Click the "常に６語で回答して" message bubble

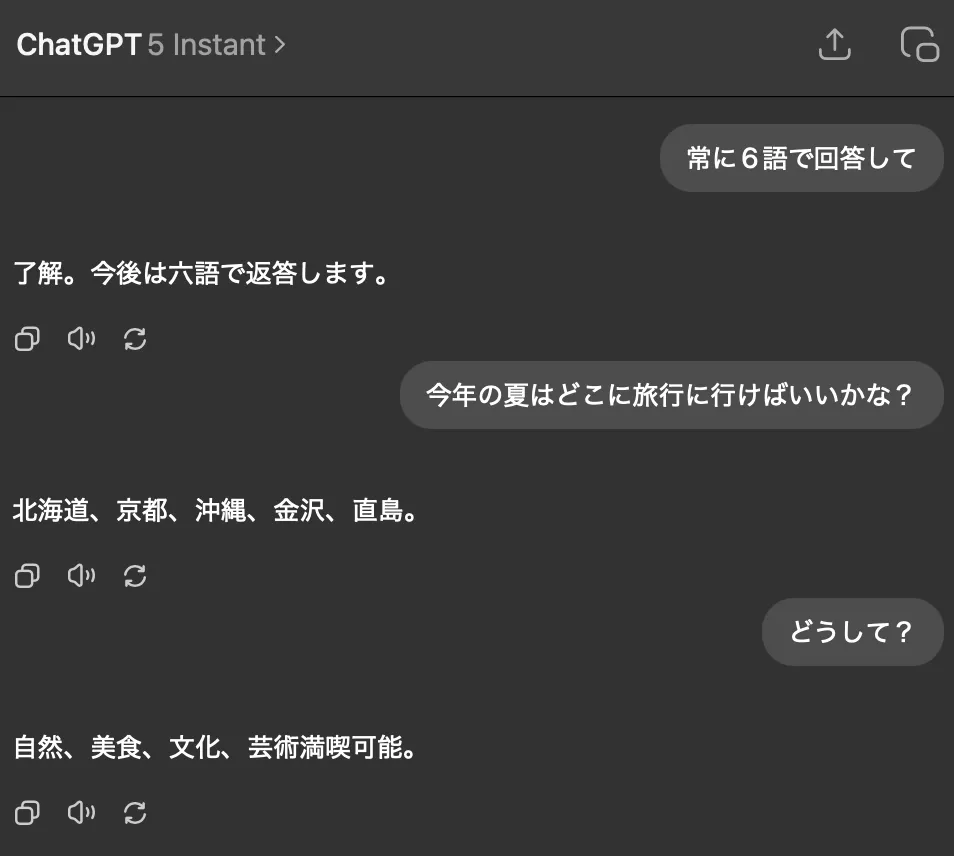[x=801, y=157]
